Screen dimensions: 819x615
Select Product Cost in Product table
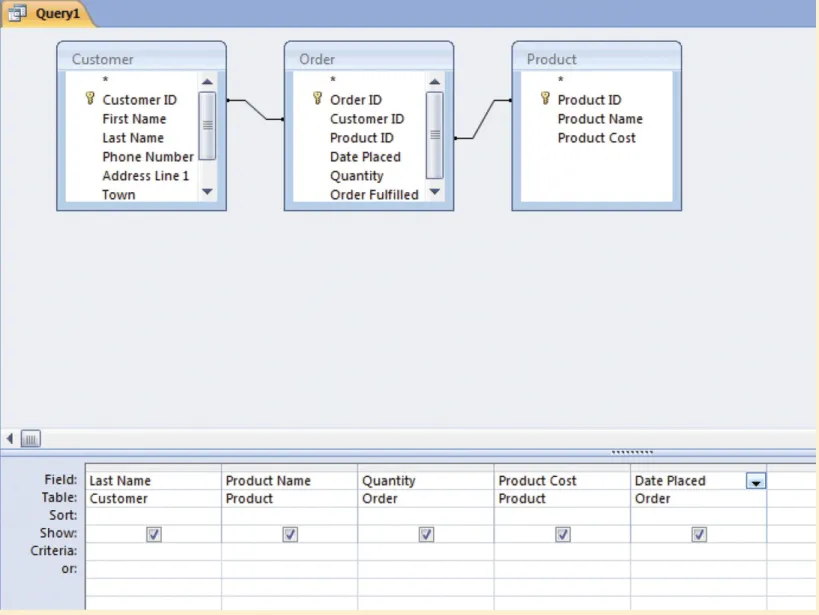pyautogui.click(x=596, y=137)
